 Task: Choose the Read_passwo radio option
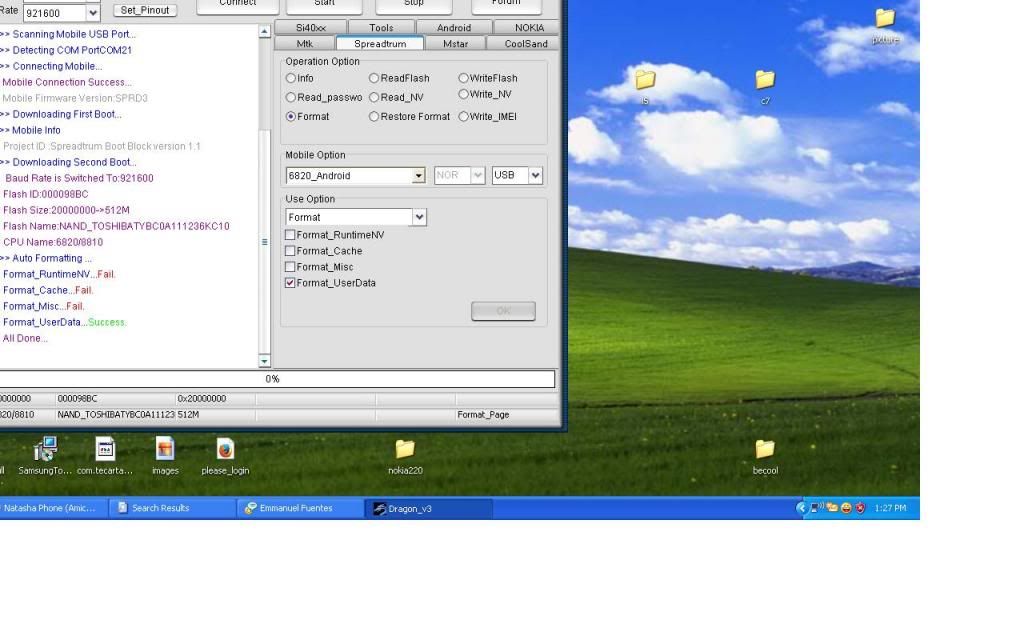click(291, 97)
